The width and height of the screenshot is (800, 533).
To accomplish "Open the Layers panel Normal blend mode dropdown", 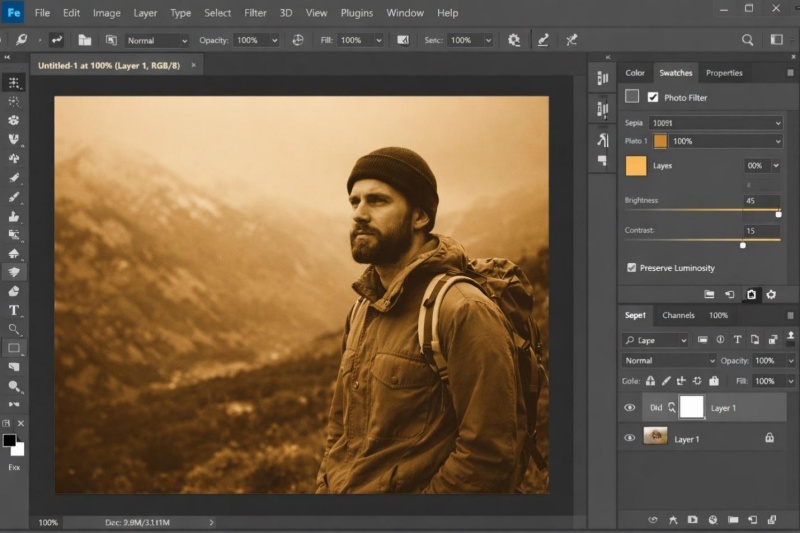I will click(x=669, y=361).
